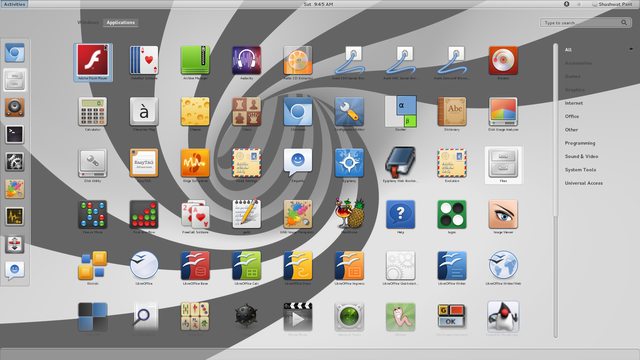This screenshot has width=640, height=360.
Task: Launch LibreOffice Base
Action: (x=195, y=266)
